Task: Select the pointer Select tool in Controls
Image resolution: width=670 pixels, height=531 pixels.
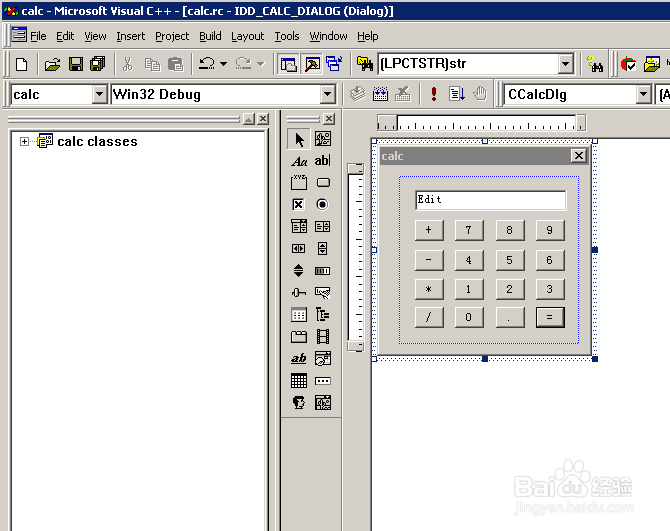Action: pos(299,139)
